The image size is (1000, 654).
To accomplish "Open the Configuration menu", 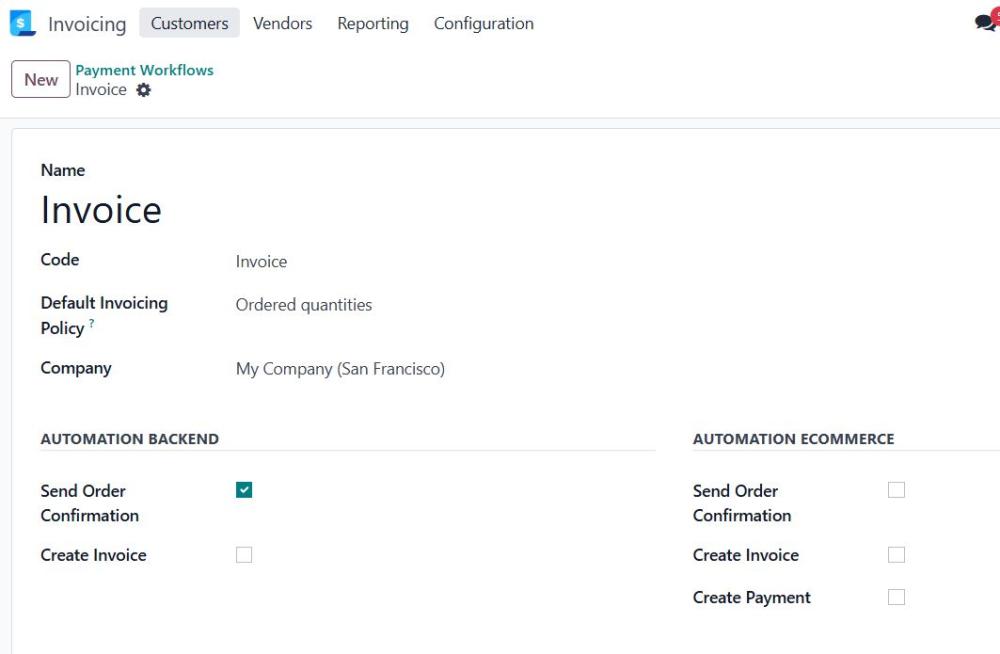I will pos(483,23).
